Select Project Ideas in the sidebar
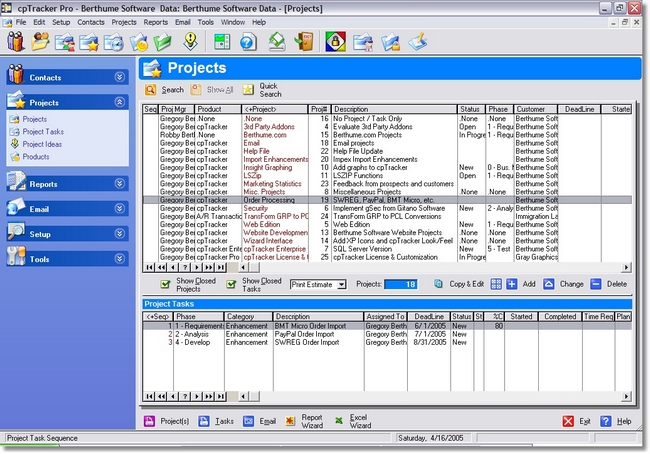 [x=42, y=144]
